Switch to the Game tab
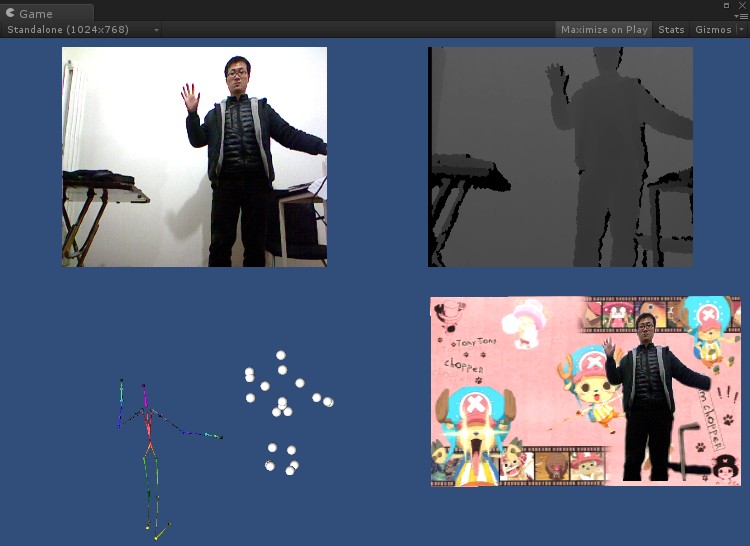Image resolution: width=750 pixels, height=546 pixels. click(x=46, y=13)
